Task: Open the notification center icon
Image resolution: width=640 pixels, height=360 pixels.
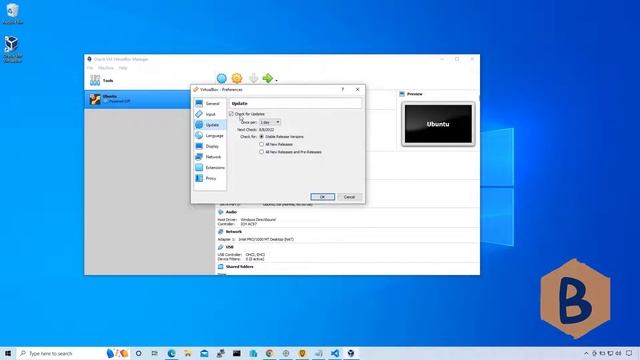Action: (x=629, y=353)
